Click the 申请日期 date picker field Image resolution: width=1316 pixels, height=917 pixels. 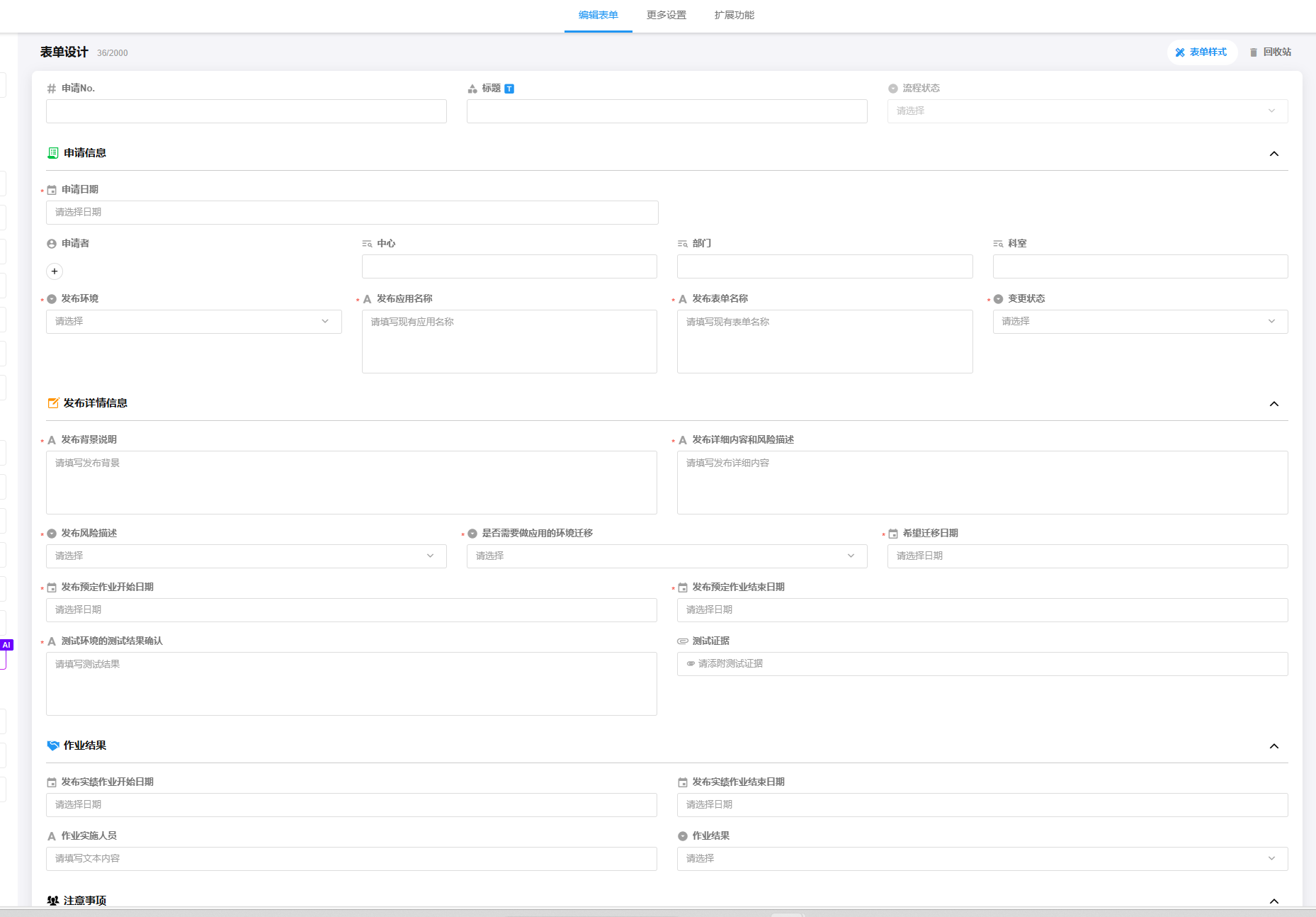coord(352,213)
